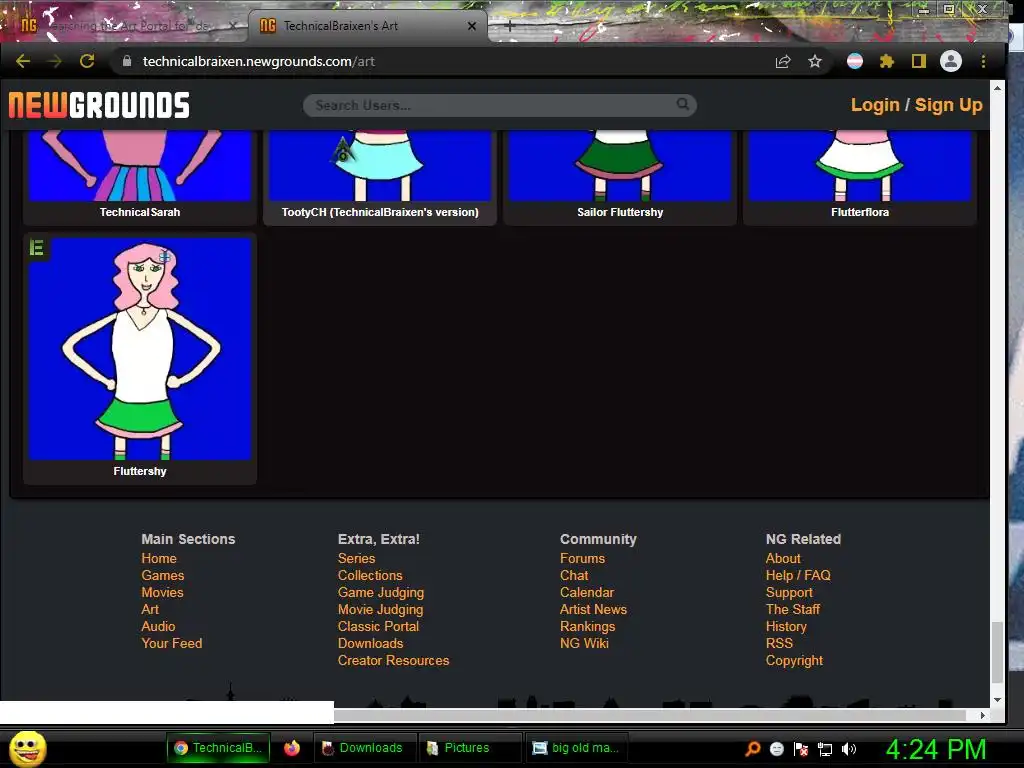The width and height of the screenshot is (1024, 768).
Task: Open the orange search tray icon
Action: (752, 748)
